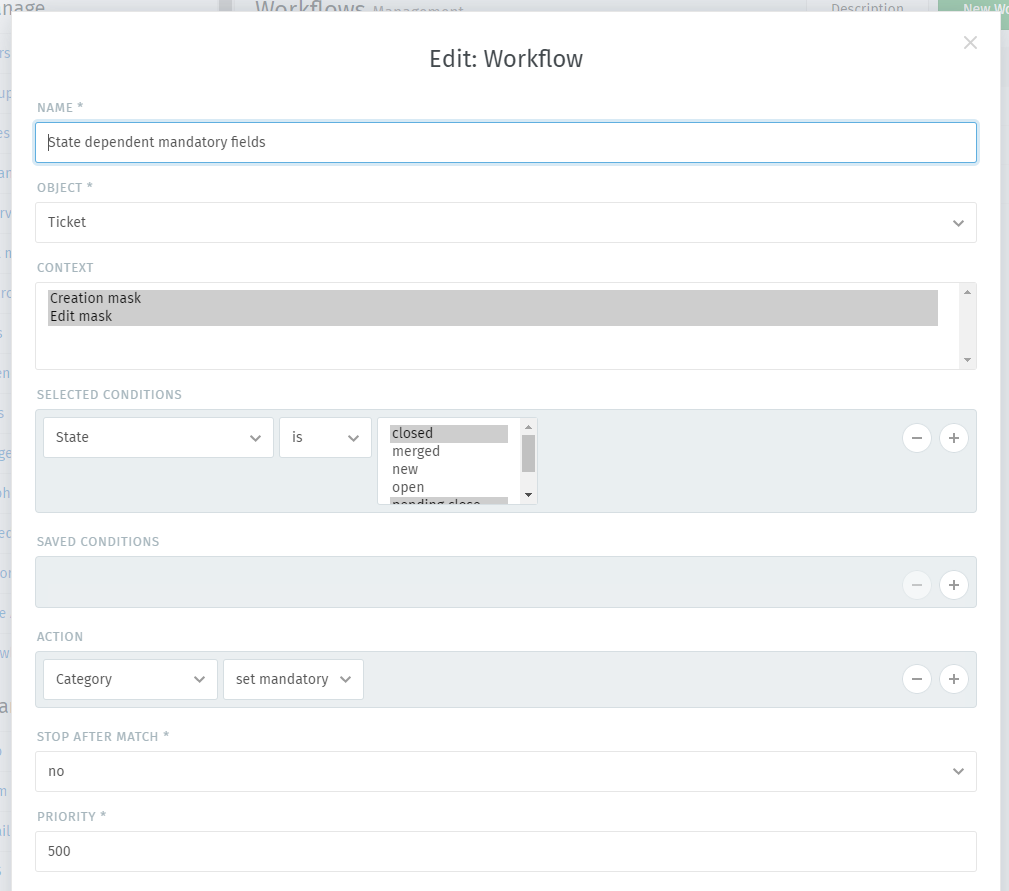
Task: Click the New Workflow button behind the dialog
Action: coord(973,6)
